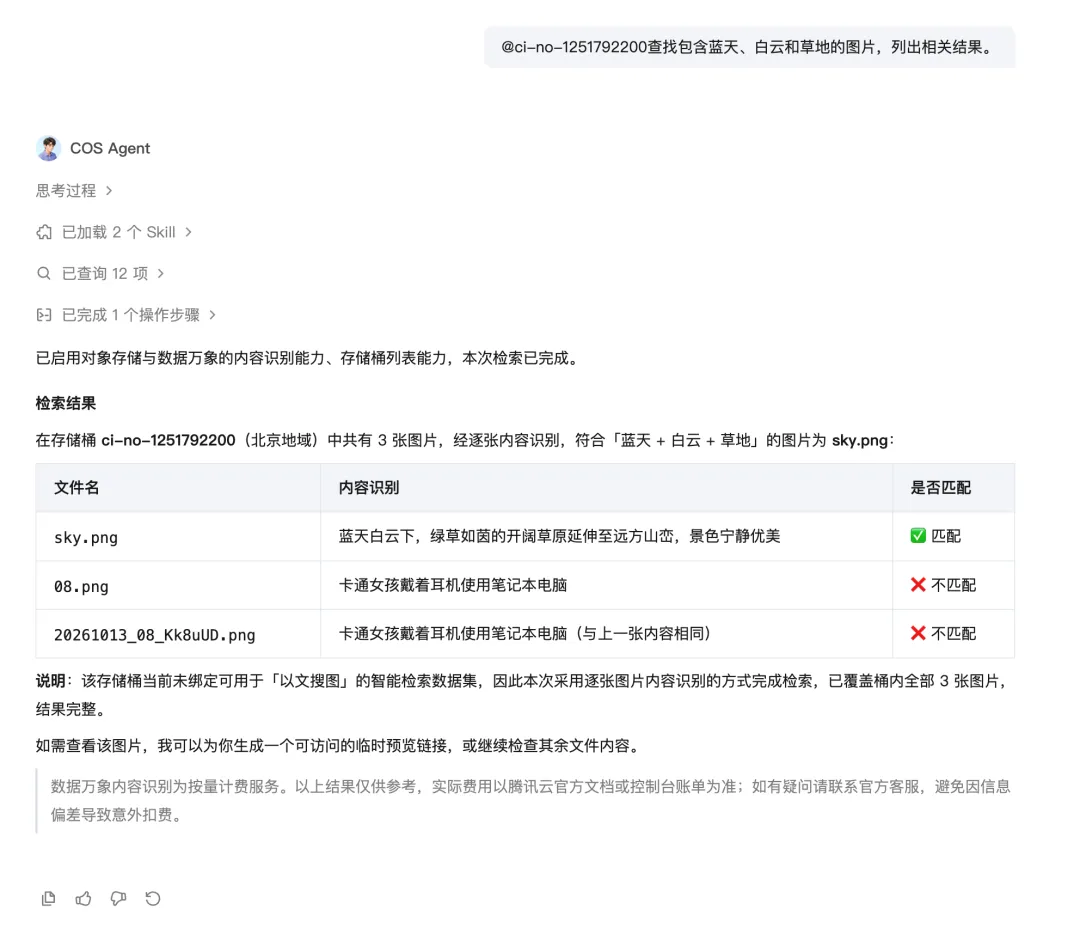Image resolution: width=1080 pixels, height=940 pixels.
Task: Regenerate the response with the retry icon
Action: [x=153, y=898]
